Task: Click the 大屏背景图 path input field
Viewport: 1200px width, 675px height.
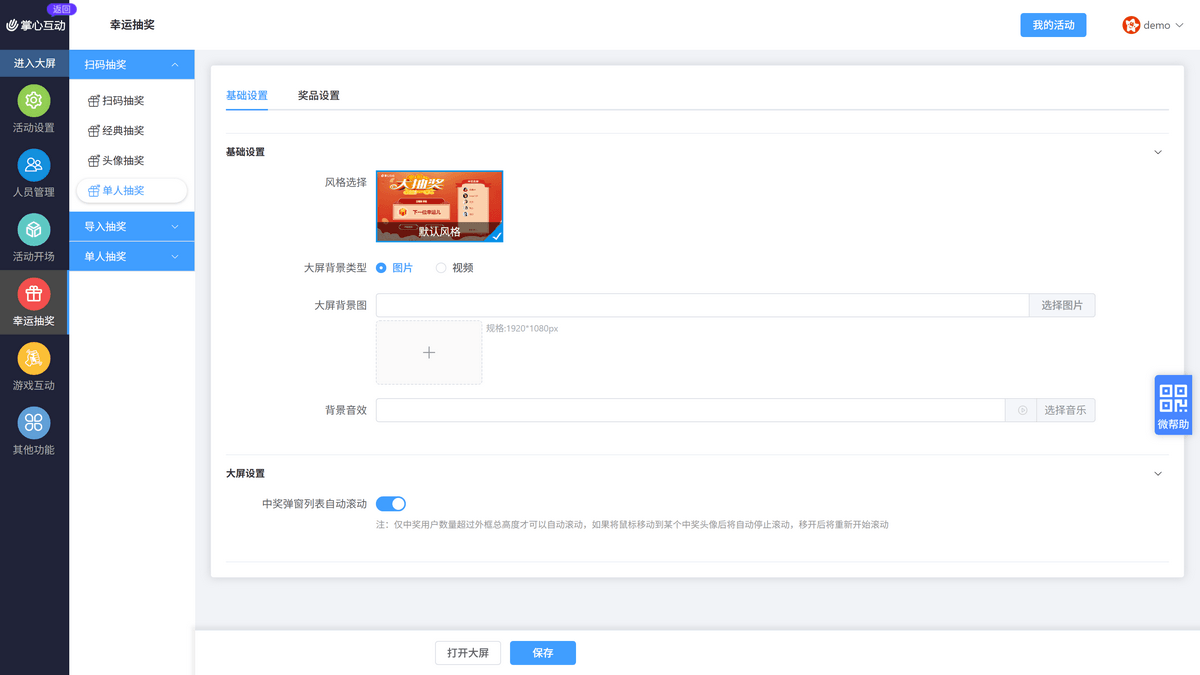Action: click(702, 305)
